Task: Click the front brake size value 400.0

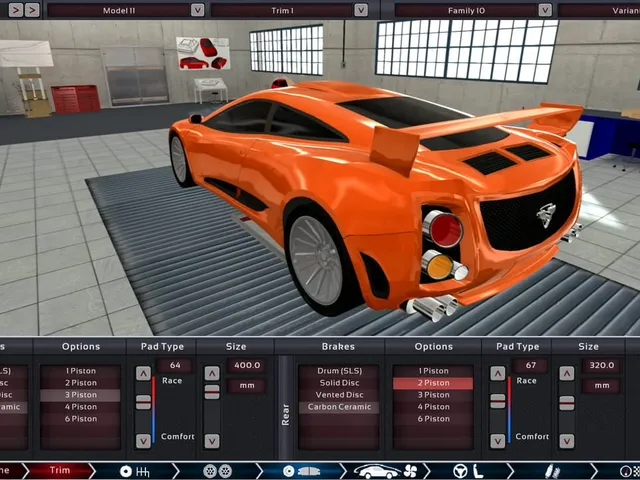Action: [247, 365]
